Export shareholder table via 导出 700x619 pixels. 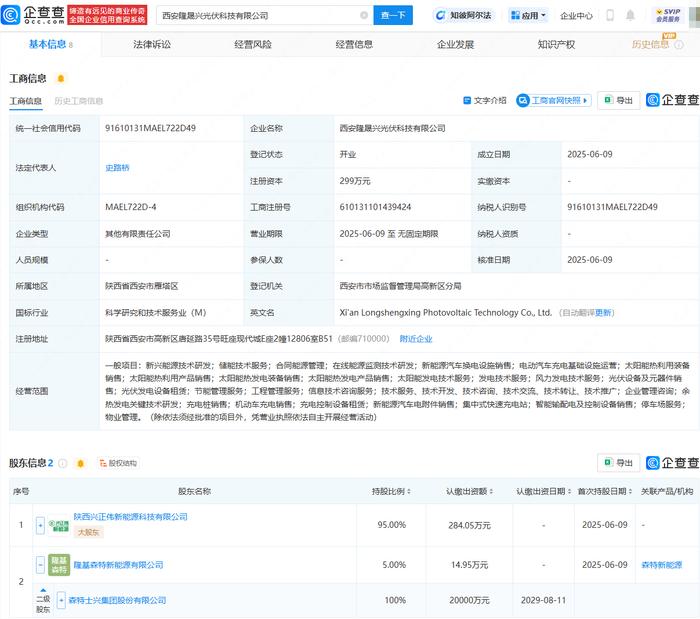point(618,463)
